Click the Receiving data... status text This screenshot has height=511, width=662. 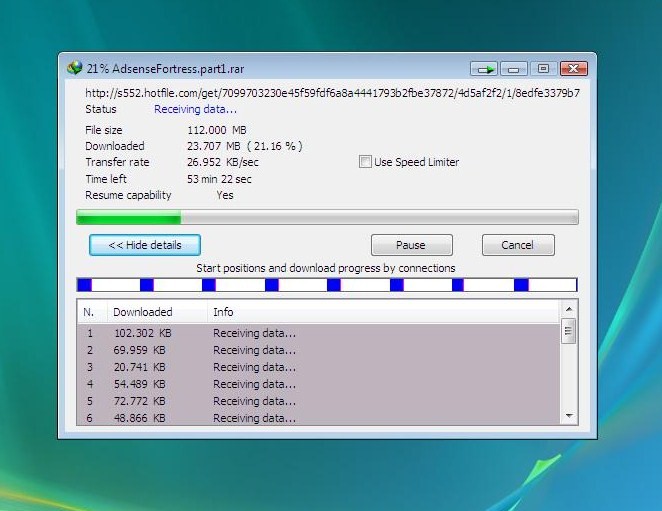[x=195, y=109]
